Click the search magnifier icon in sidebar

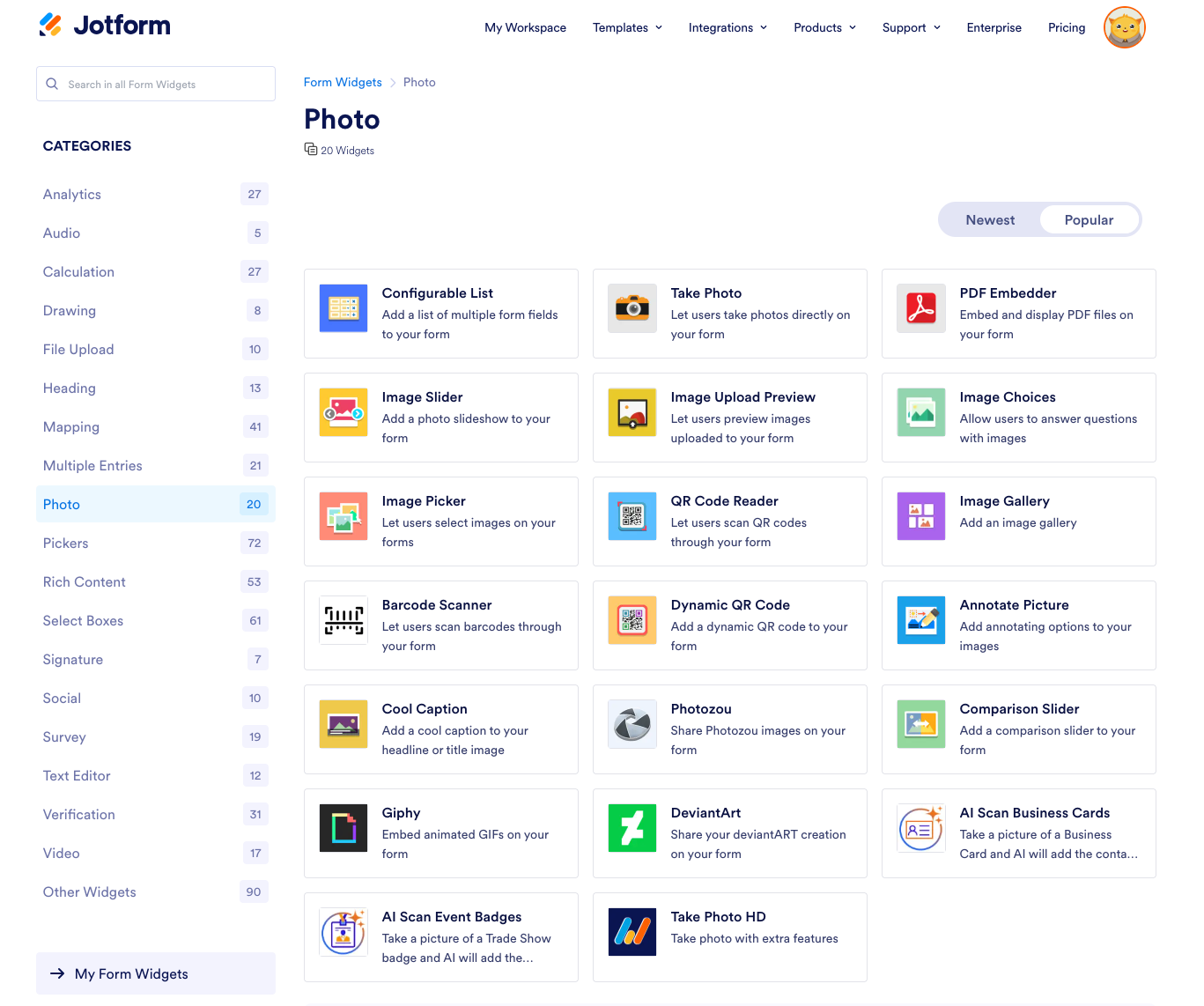[52, 84]
